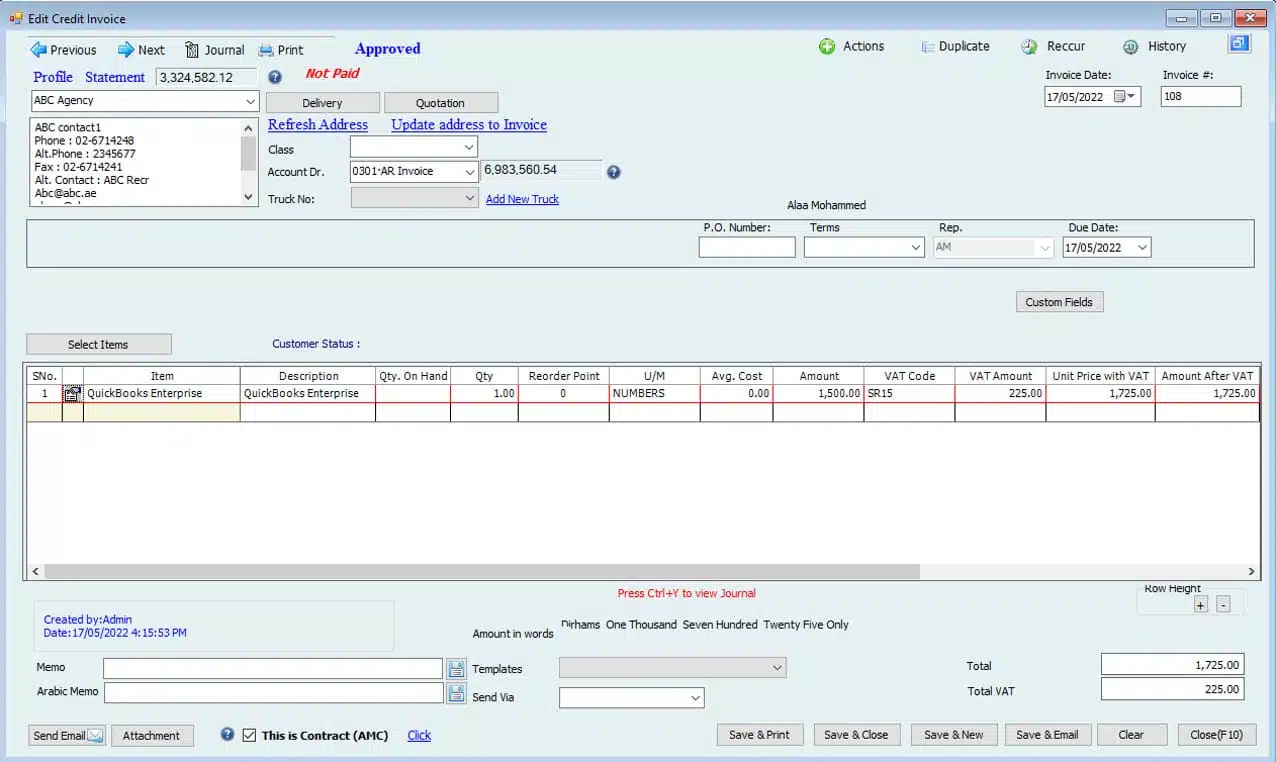The width and height of the screenshot is (1276, 762).
Task: Open the Due Date dropdown
Action: 1143,248
